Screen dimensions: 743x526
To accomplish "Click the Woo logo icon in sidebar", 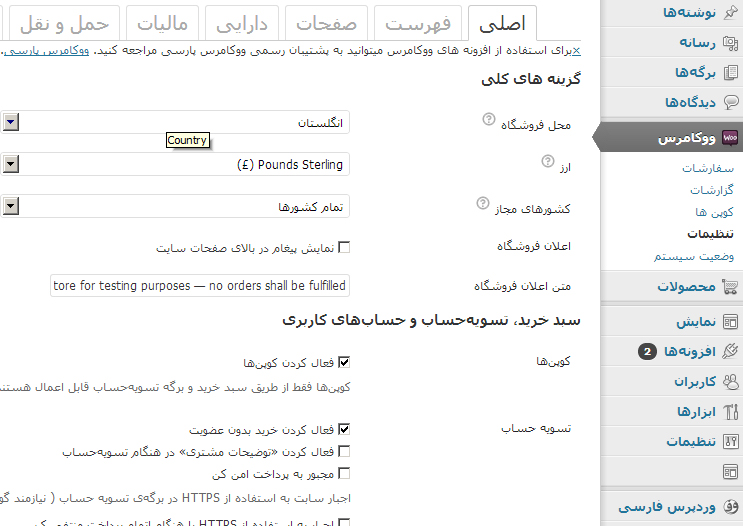I will click(730, 138).
